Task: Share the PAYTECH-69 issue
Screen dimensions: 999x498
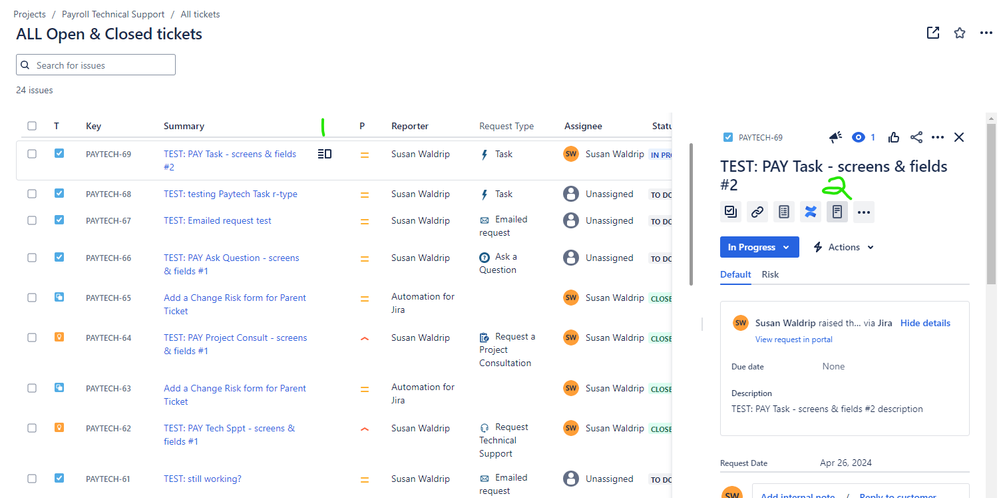Action: point(916,137)
